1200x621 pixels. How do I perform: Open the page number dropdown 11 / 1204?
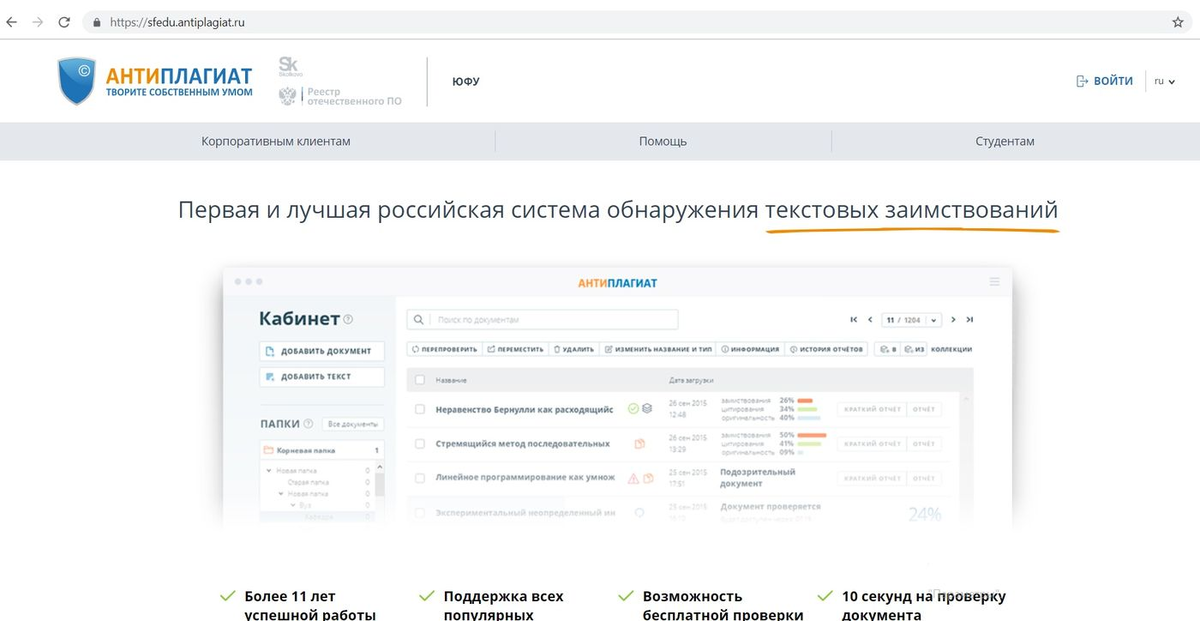pos(911,320)
